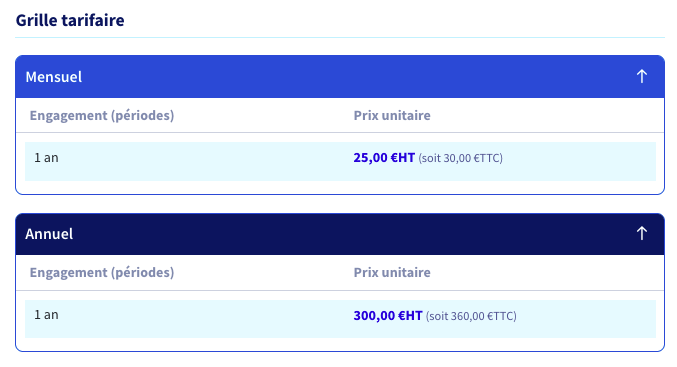This screenshot has width=677, height=367.
Task: Click Prix unitaire column header in Mensuel
Action: pos(392,115)
